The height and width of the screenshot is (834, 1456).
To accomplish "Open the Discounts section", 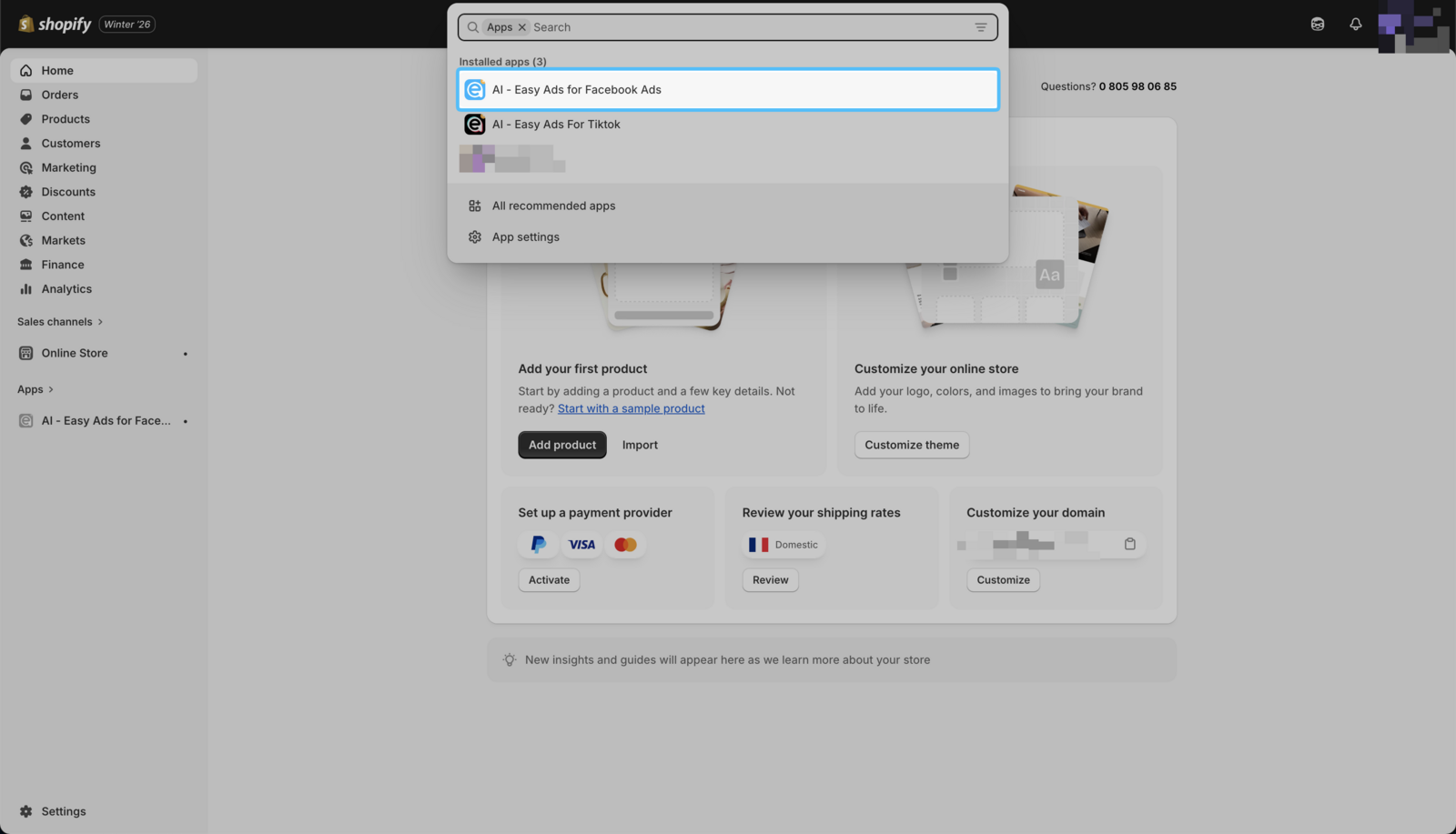I will click(67, 191).
